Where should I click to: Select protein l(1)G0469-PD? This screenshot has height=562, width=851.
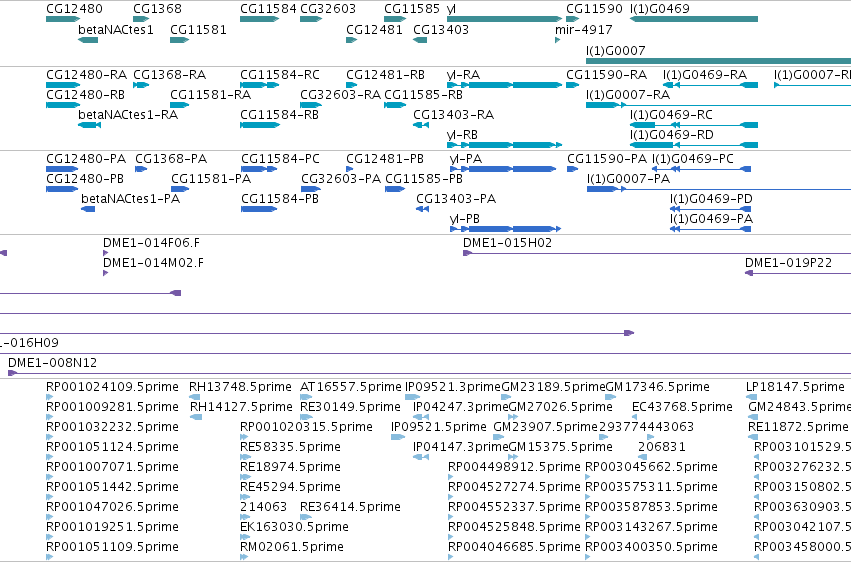point(710,209)
